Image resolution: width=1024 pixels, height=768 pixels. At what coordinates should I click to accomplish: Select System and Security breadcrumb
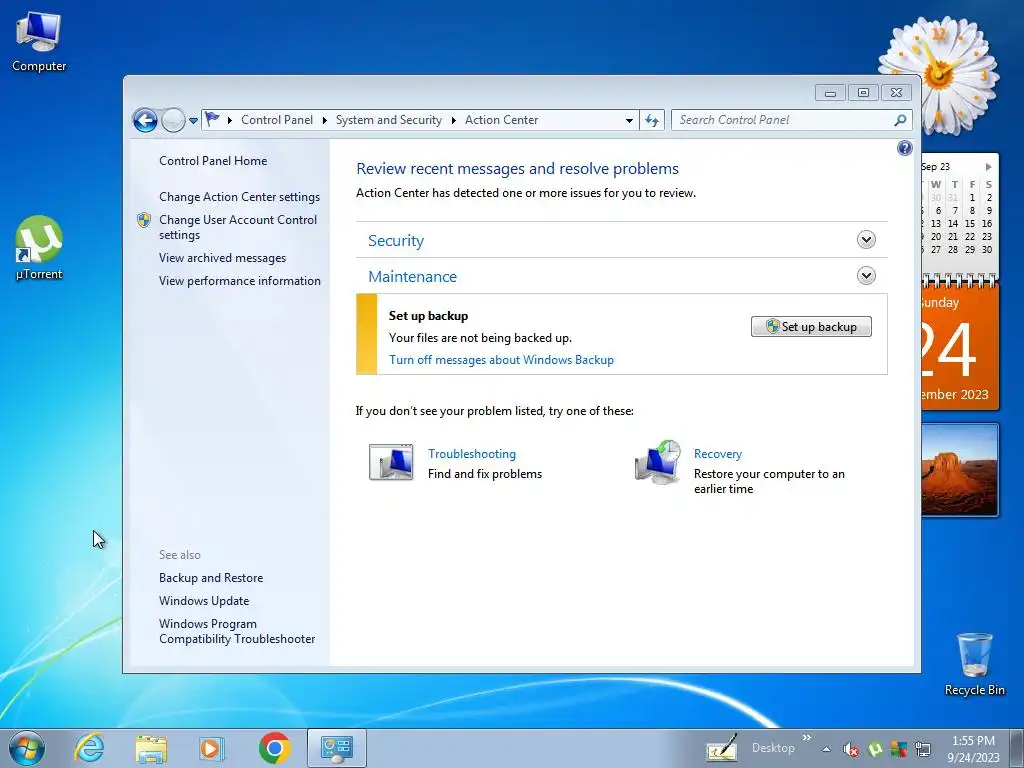(x=389, y=120)
